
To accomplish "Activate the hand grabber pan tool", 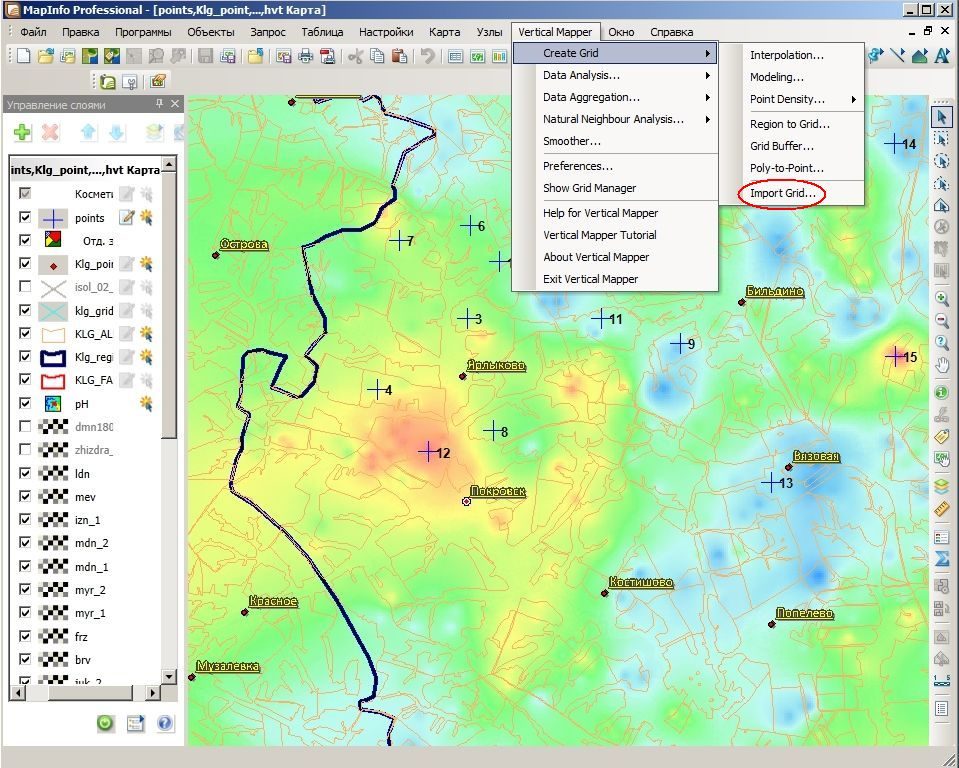I will click(x=942, y=365).
